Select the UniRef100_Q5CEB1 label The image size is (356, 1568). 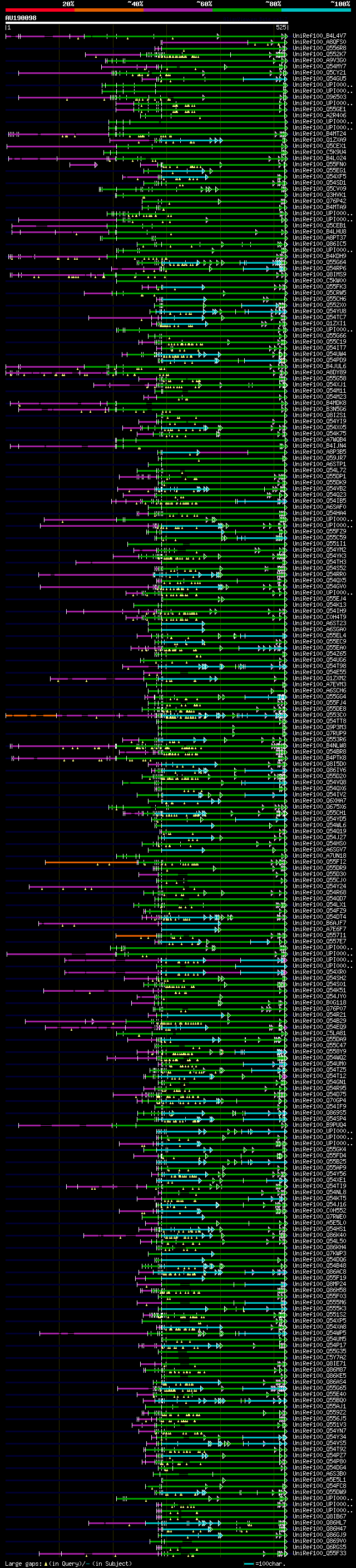319,226
